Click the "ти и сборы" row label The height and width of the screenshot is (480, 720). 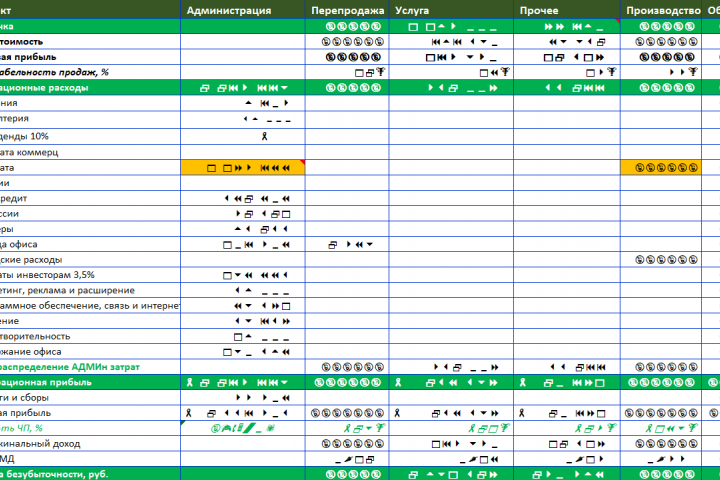(x=24, y=397)
